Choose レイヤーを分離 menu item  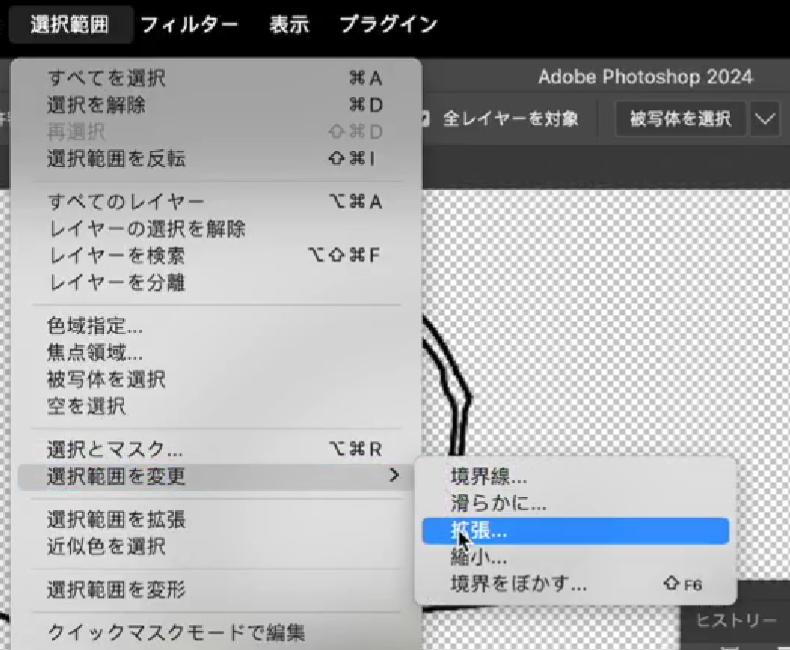(x=217, y=283)
